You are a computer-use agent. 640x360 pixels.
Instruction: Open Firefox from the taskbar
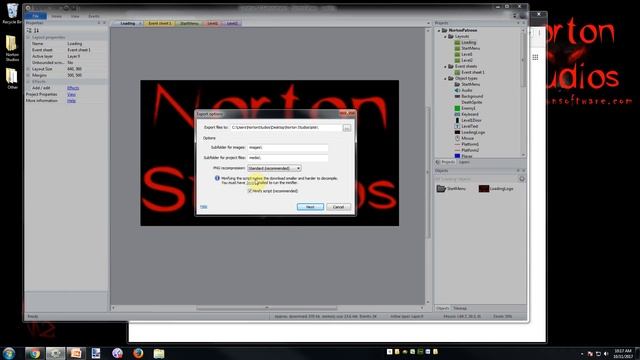(138, 353)
